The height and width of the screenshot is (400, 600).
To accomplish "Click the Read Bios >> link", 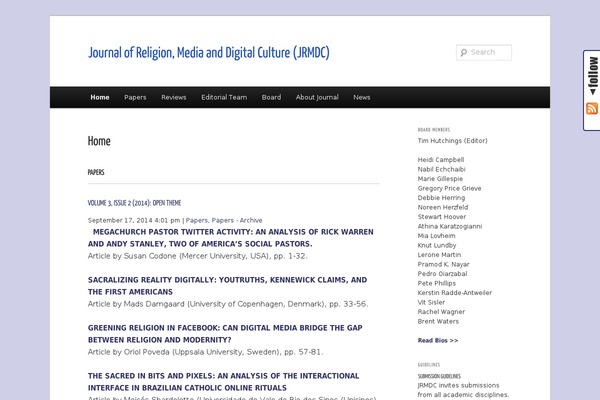I will [x=438, y=340].
